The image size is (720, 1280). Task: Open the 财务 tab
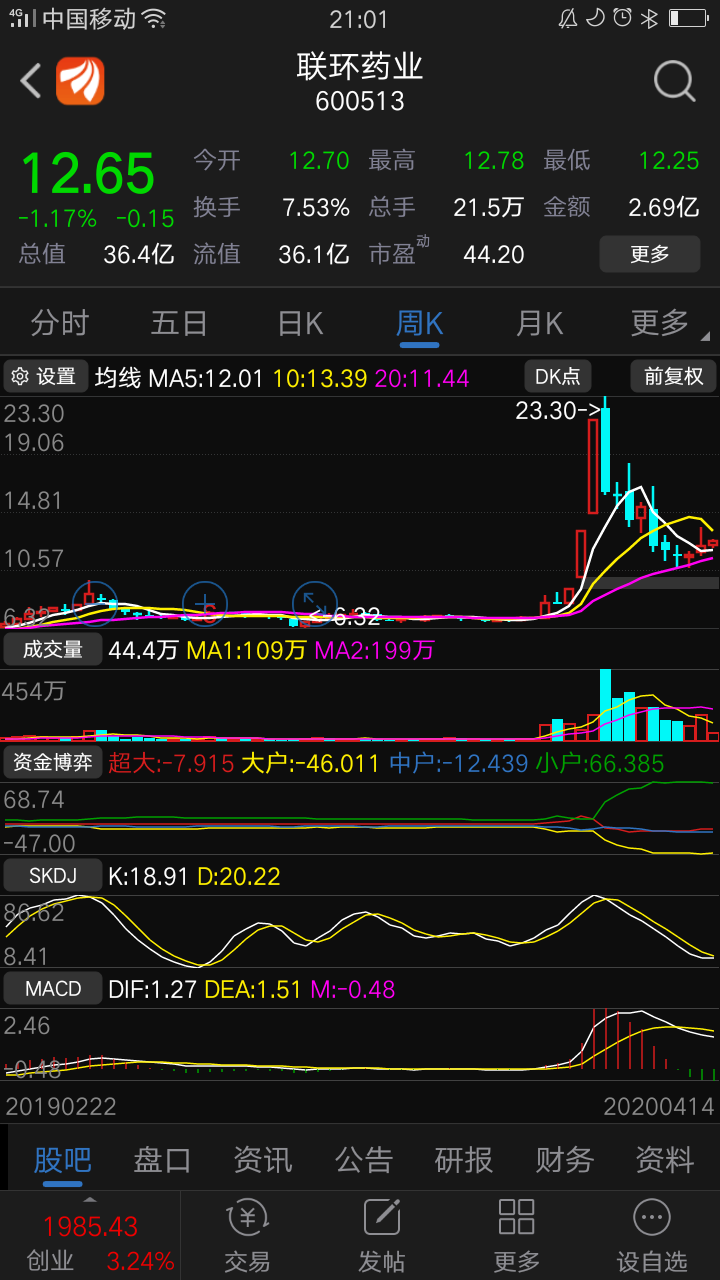[565, 1160]
